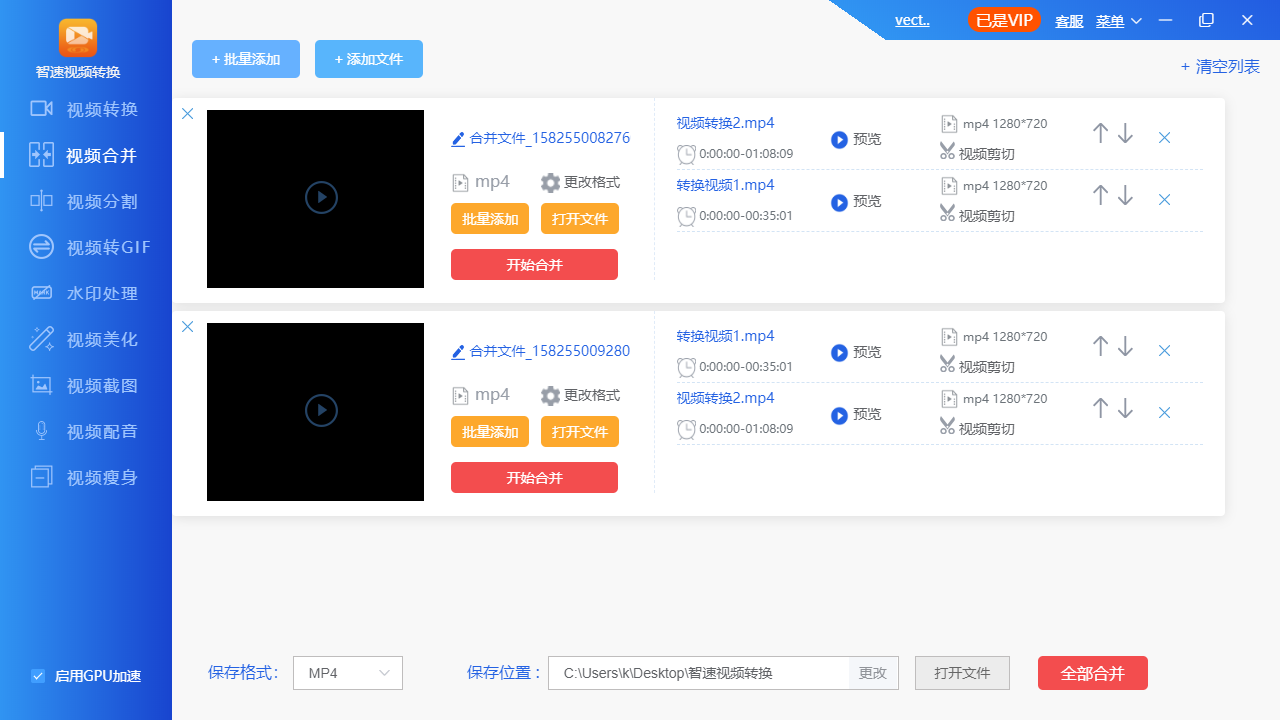Viewport: 1280px width, 720px height.
Task: Select 水印处理 from the sidebar
Action: coord(101,294)
